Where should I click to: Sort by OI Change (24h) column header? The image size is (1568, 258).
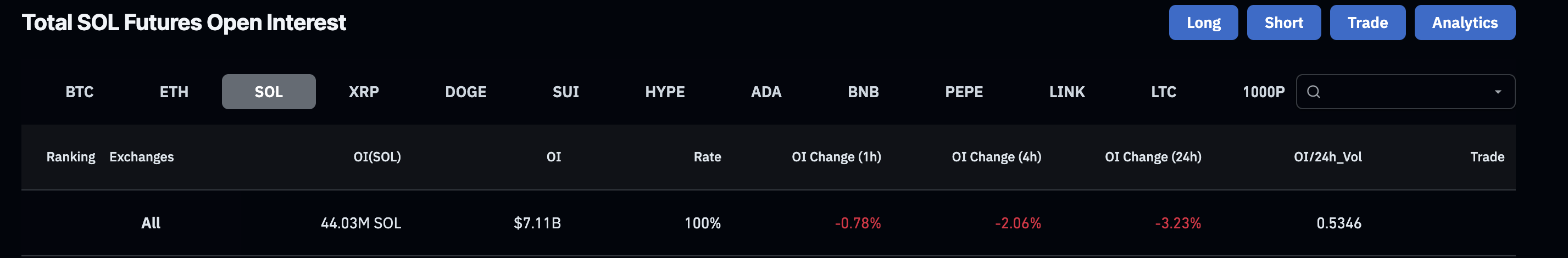(x=1153, y=157)
